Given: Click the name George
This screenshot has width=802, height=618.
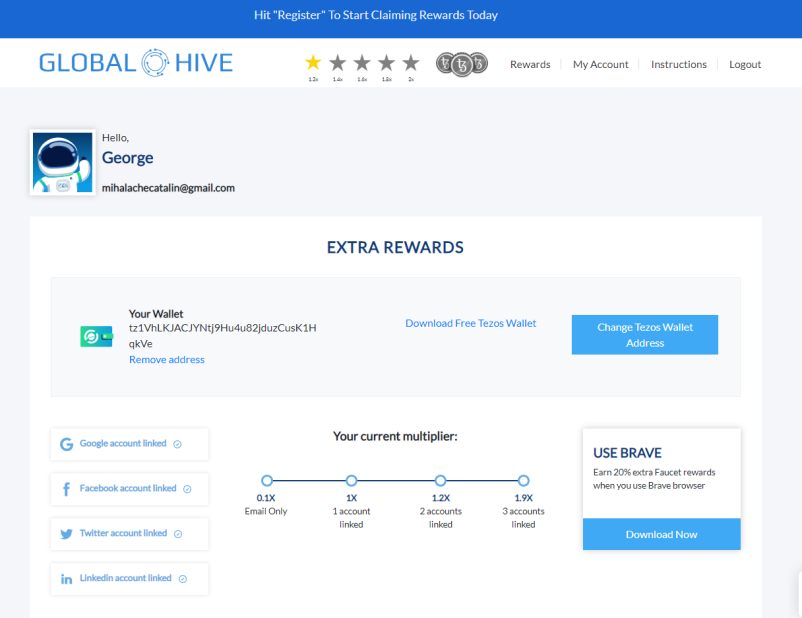Looking at the screenshot, I should (127, 158).
